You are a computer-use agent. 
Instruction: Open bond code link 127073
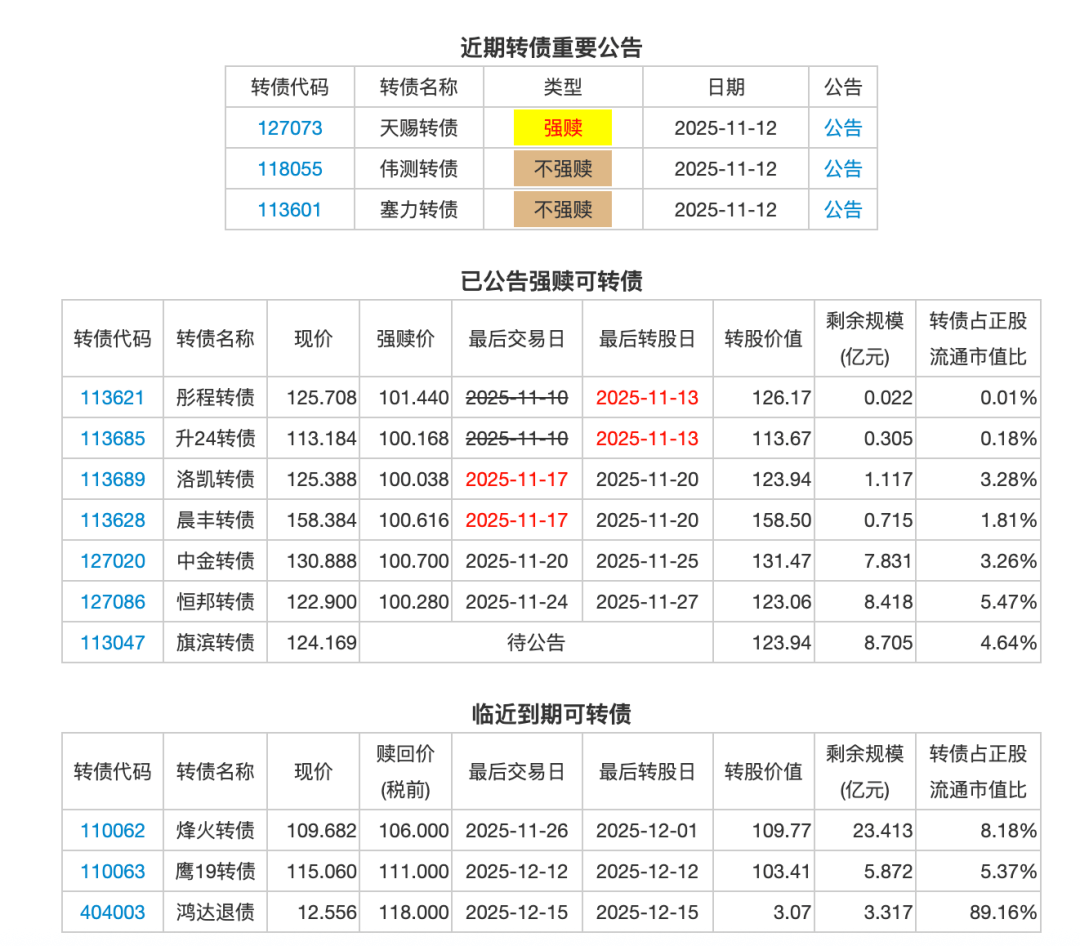(289, 128)
